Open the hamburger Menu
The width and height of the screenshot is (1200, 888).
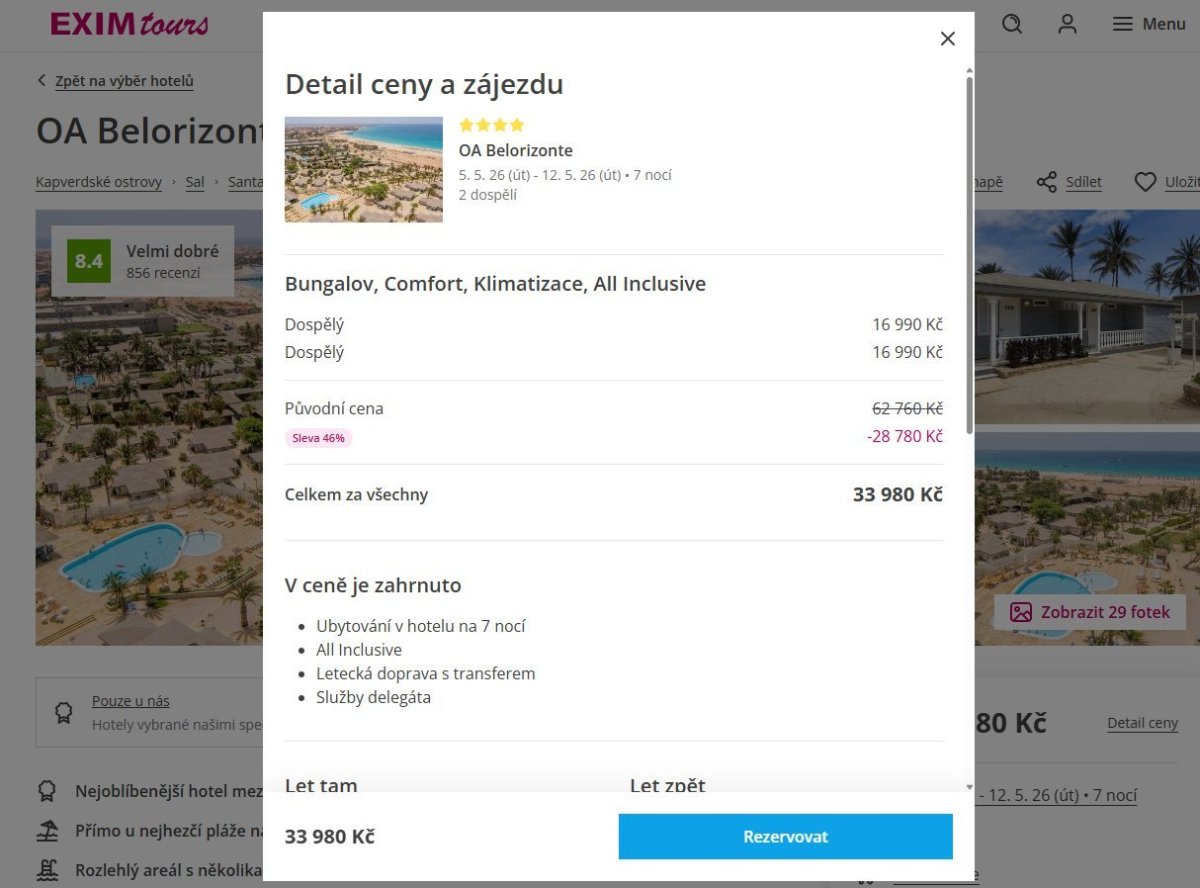tap(1149, 24)
